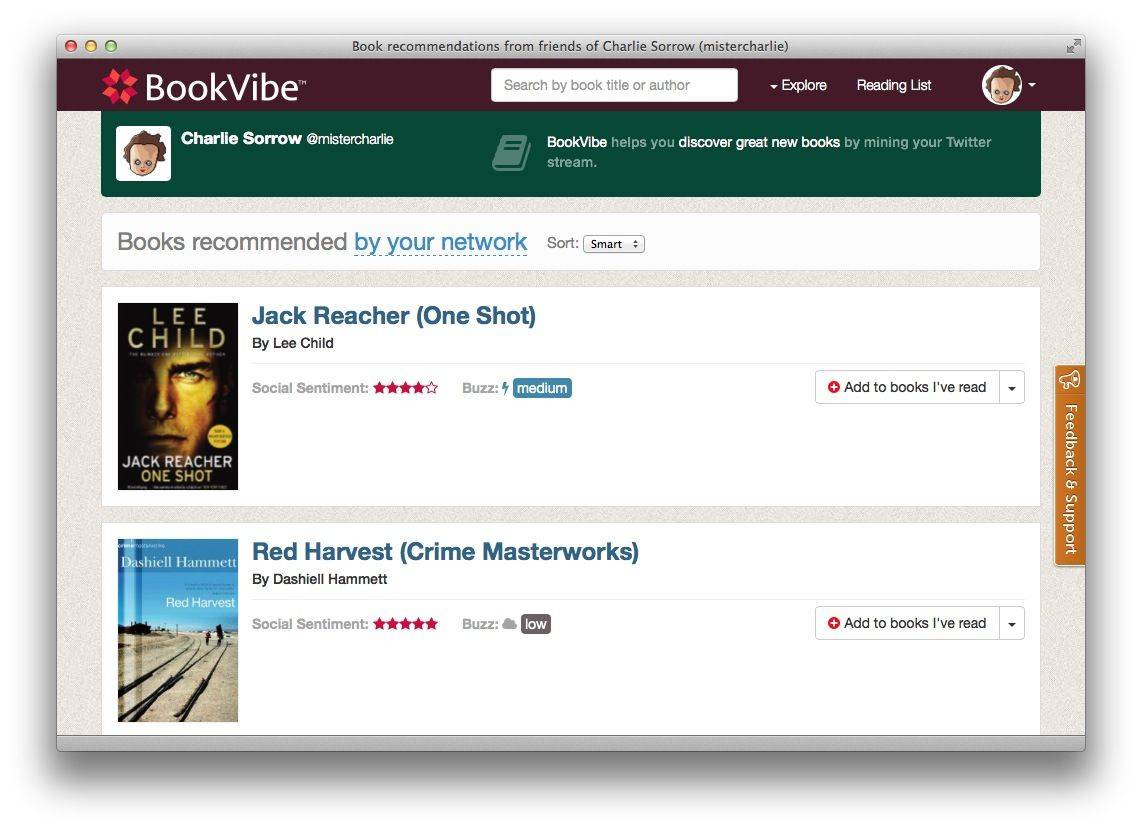Click the 'By Dashiell Hammett' author text

click(x=320, y=579)
